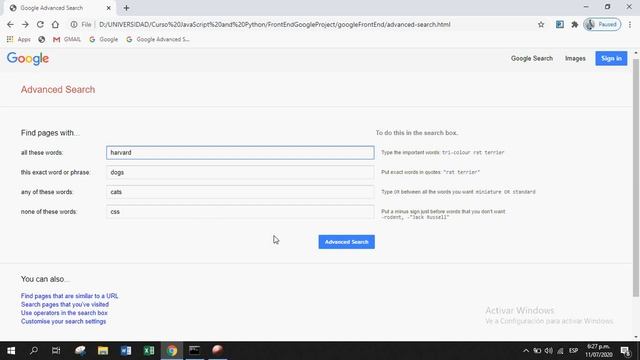Click the 'all these words' field containing harvard
This screenshot has width=640, height=360.
point(240,153)
